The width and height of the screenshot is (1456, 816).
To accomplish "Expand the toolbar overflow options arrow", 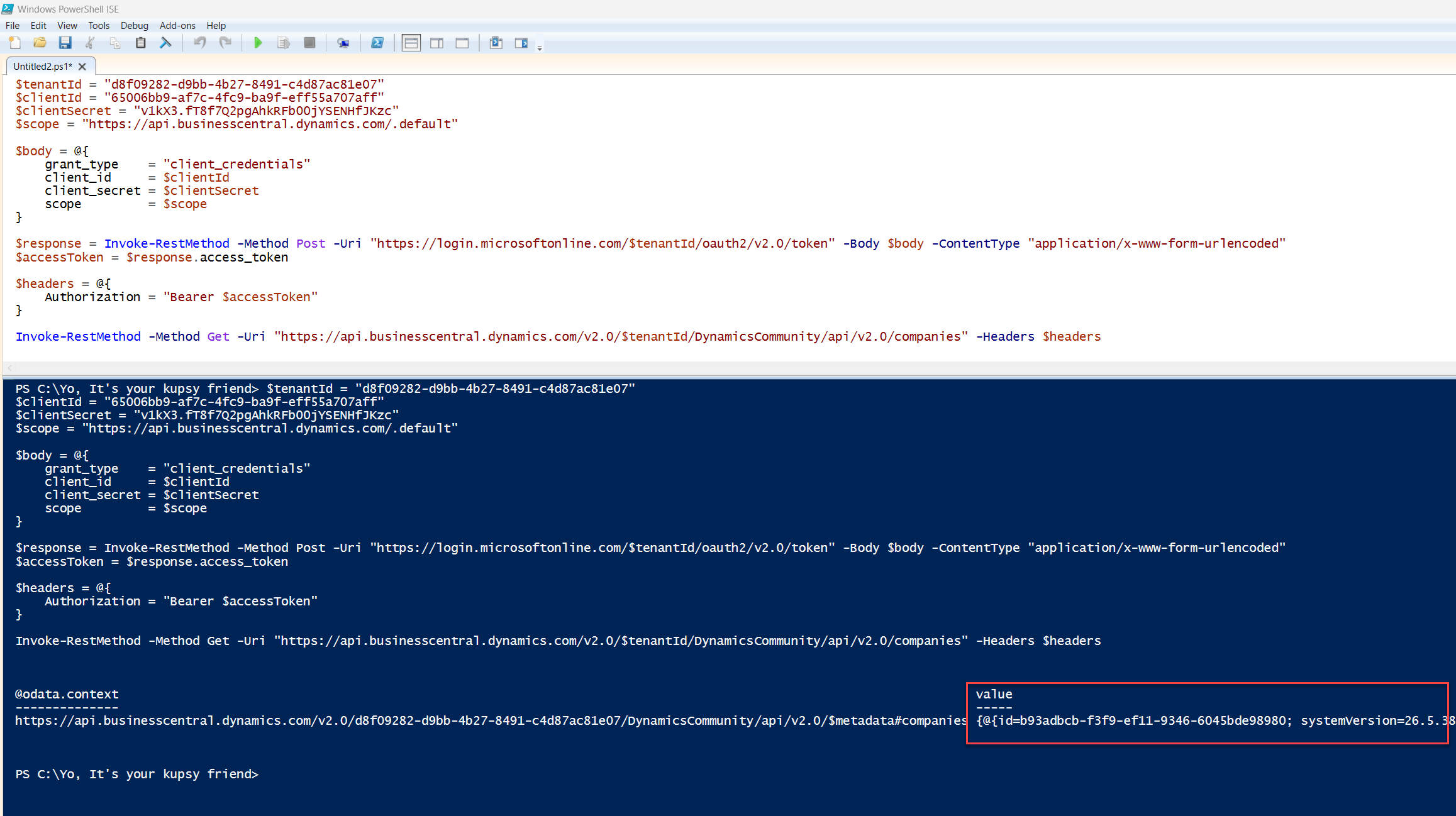I will click(540, 48).
